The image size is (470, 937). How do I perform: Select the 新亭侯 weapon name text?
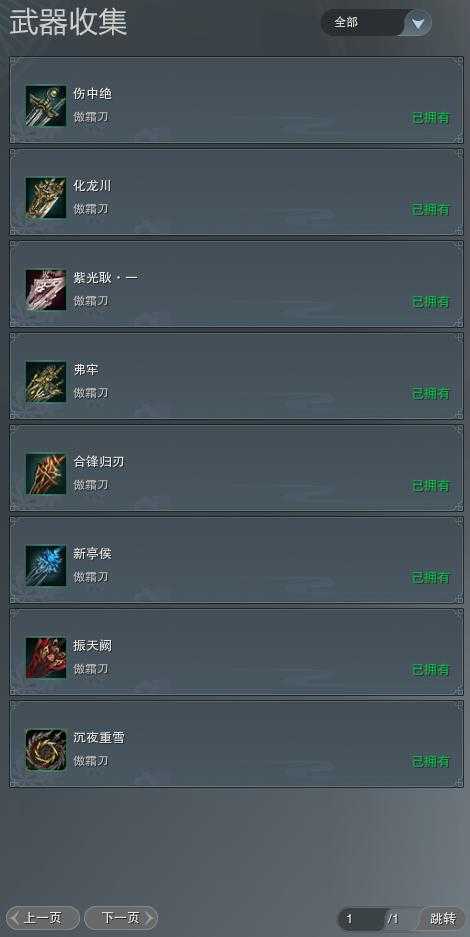pyautogui.click(x=92, y=554)
